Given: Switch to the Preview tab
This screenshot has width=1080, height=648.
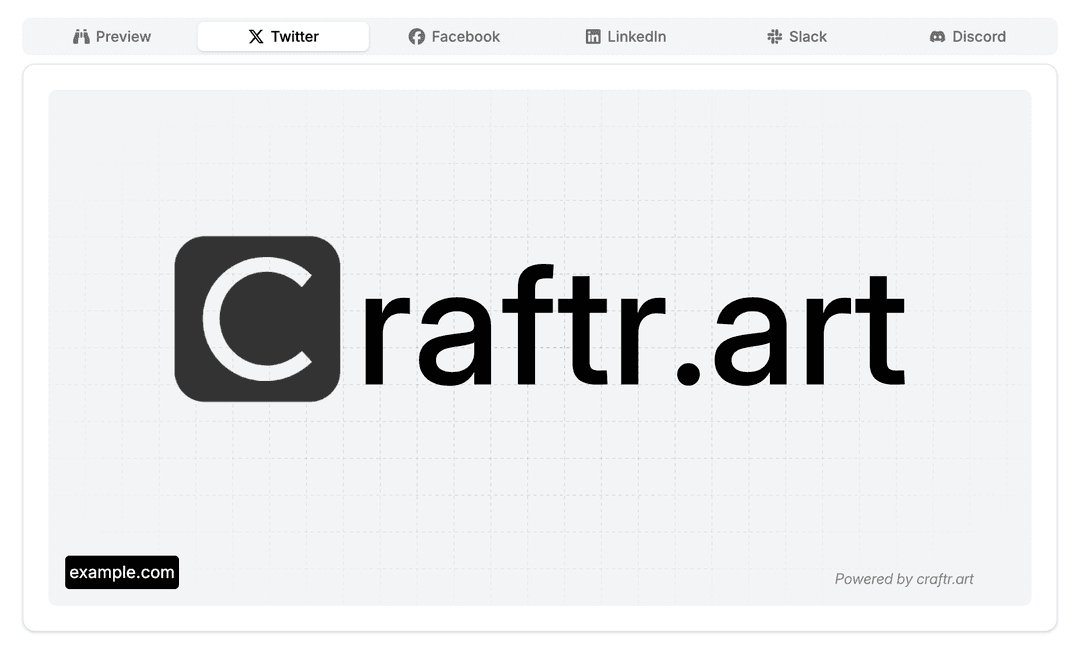Looking at the screenshot, I should (x=123, y=37).
